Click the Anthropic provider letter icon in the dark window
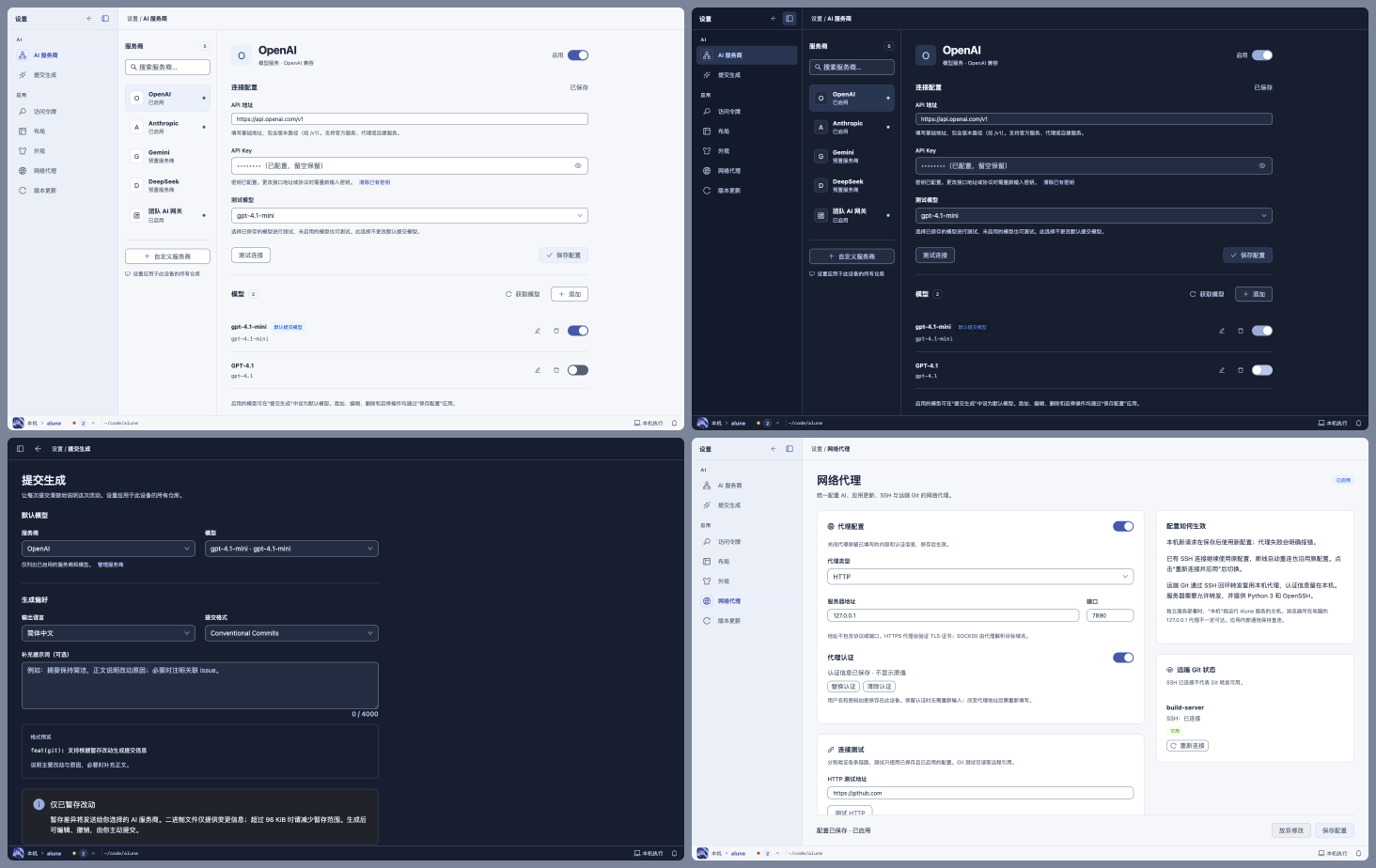 click(x=821, y=127)
